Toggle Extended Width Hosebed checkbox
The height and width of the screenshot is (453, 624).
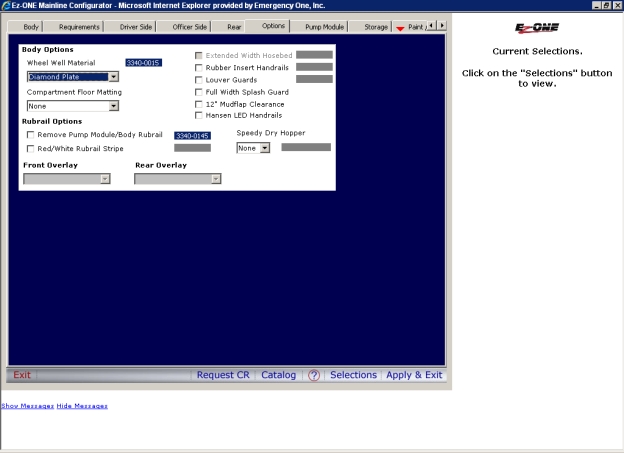pyautogui.click(x=199, y=55)
